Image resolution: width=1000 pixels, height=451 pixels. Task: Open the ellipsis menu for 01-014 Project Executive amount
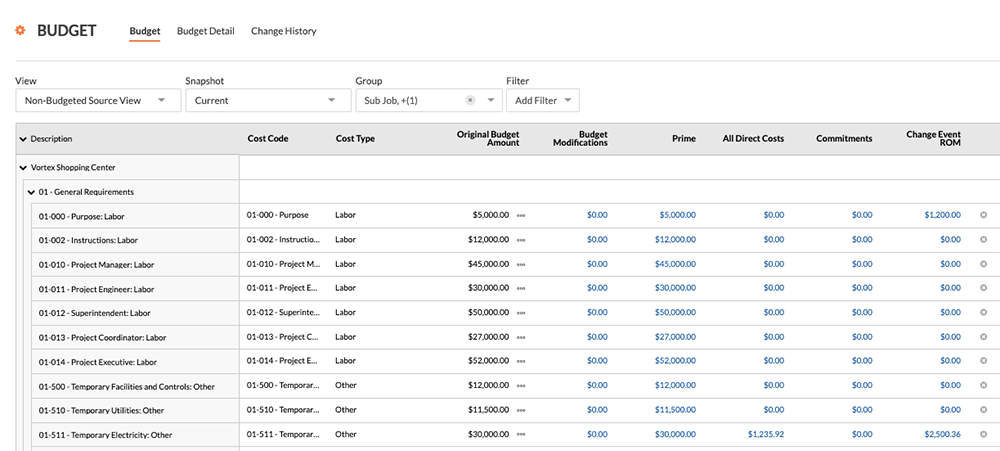click(x=521, y=361)
